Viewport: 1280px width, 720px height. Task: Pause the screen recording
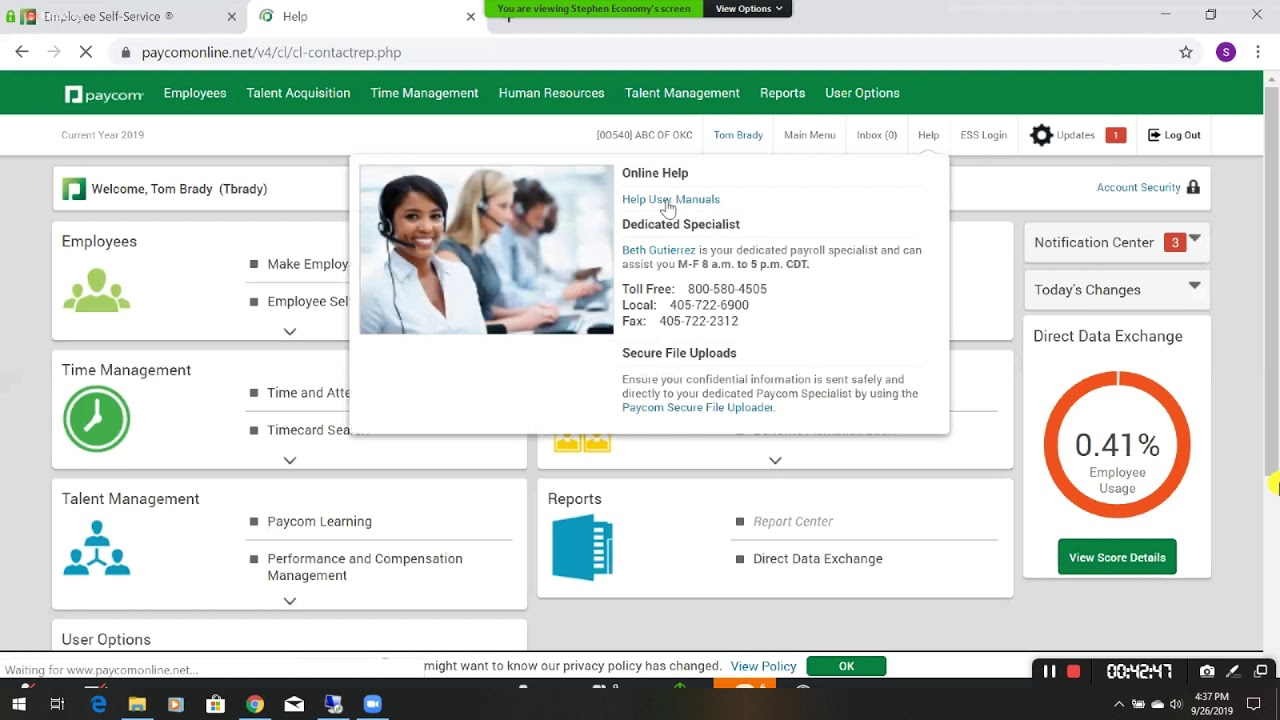coord(1049,671)
